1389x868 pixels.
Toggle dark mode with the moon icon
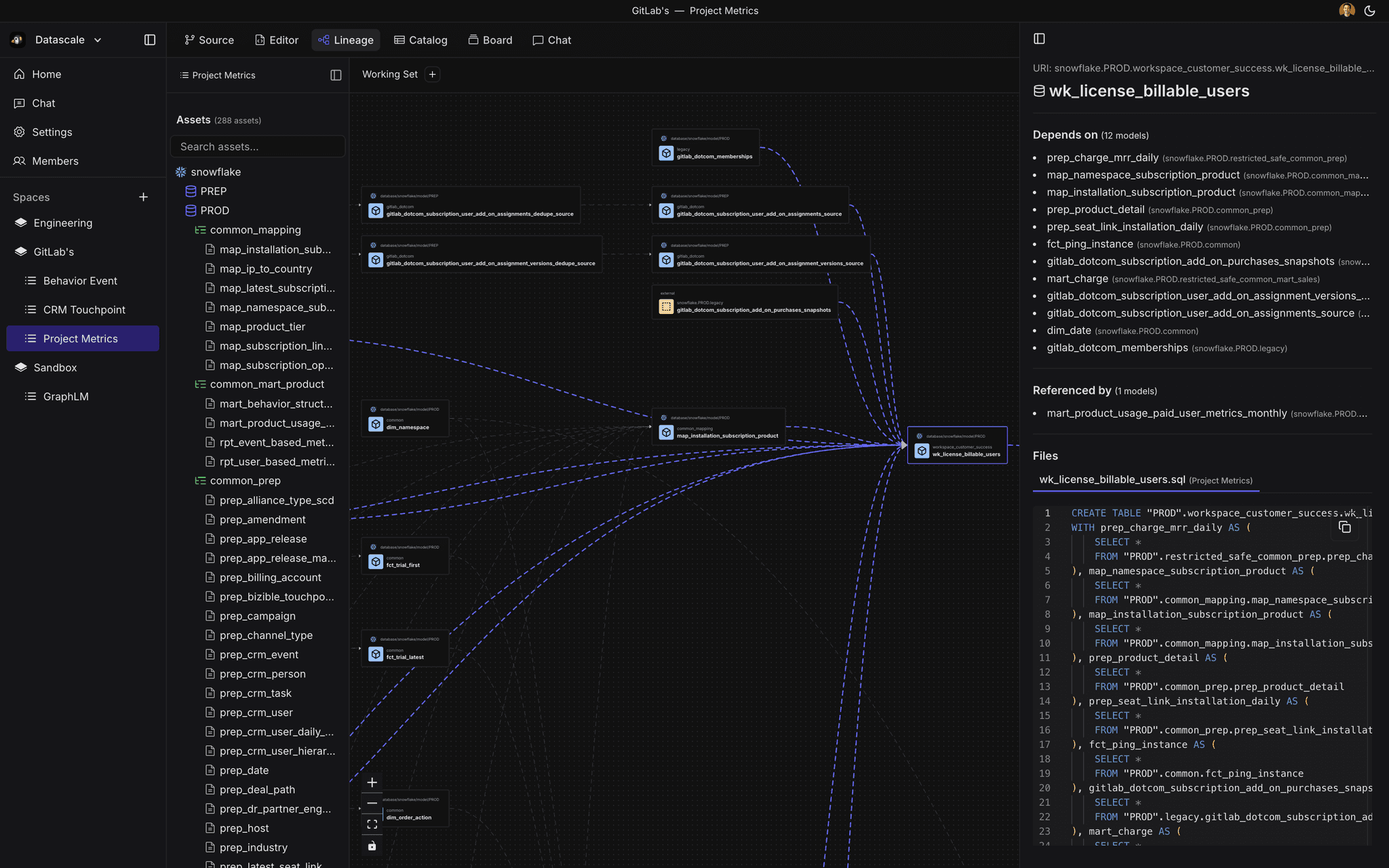[1369, 10]
